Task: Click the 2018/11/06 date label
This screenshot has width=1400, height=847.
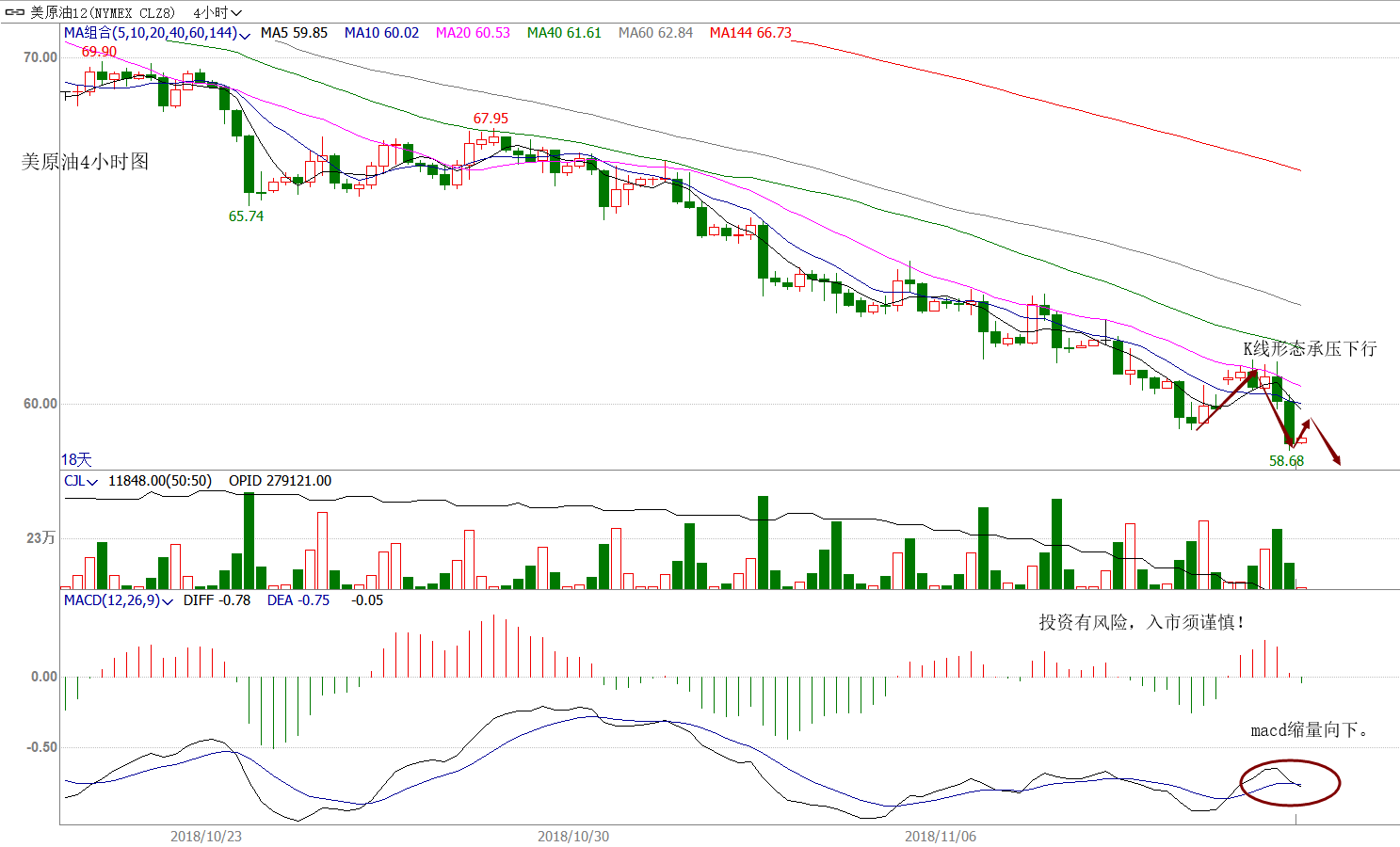Action: click(x=941, y=837)
